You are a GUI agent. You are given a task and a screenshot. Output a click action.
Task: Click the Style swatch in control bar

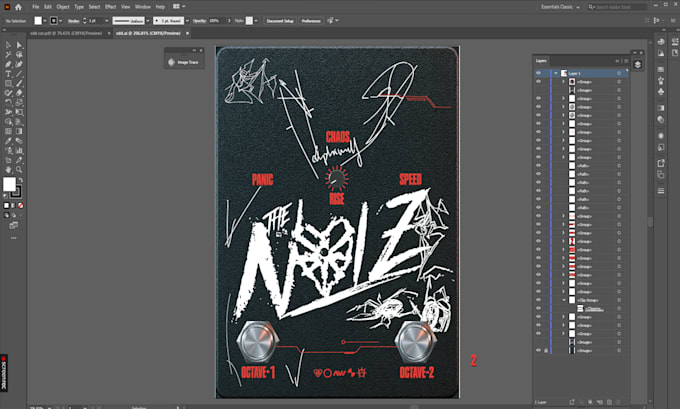249,21
